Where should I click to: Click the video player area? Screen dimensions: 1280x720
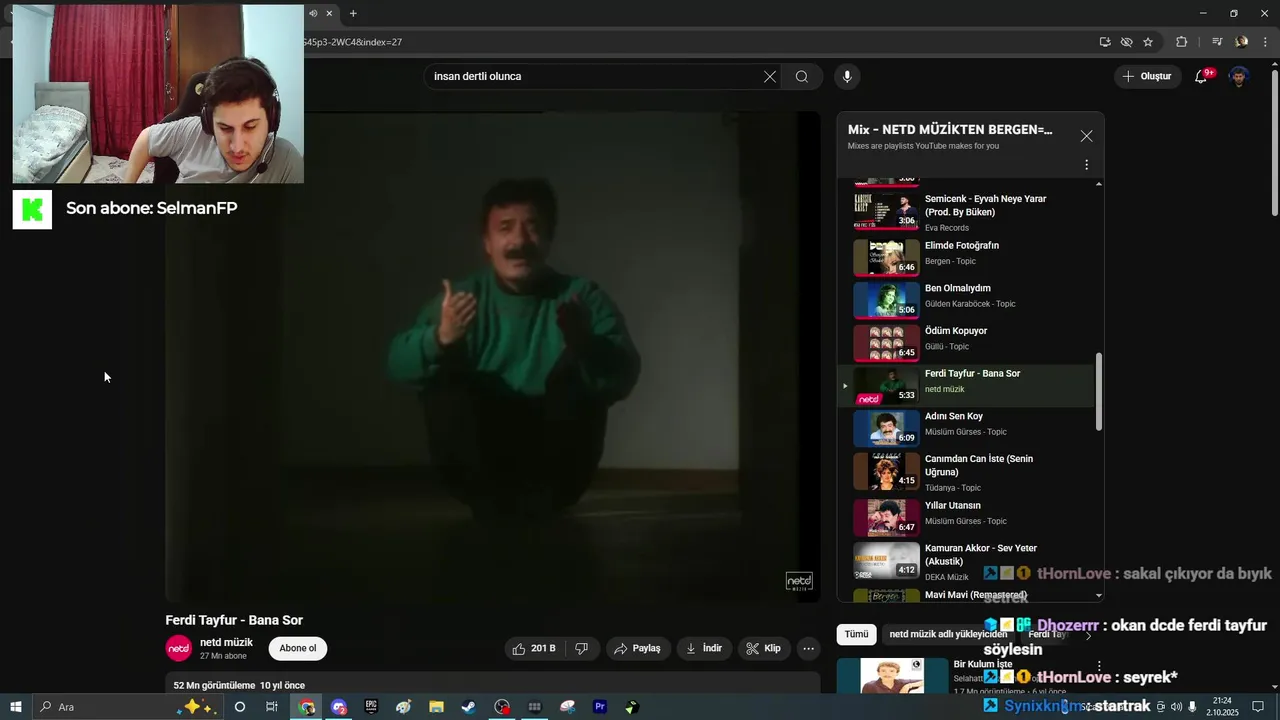[x=492, y=357]
